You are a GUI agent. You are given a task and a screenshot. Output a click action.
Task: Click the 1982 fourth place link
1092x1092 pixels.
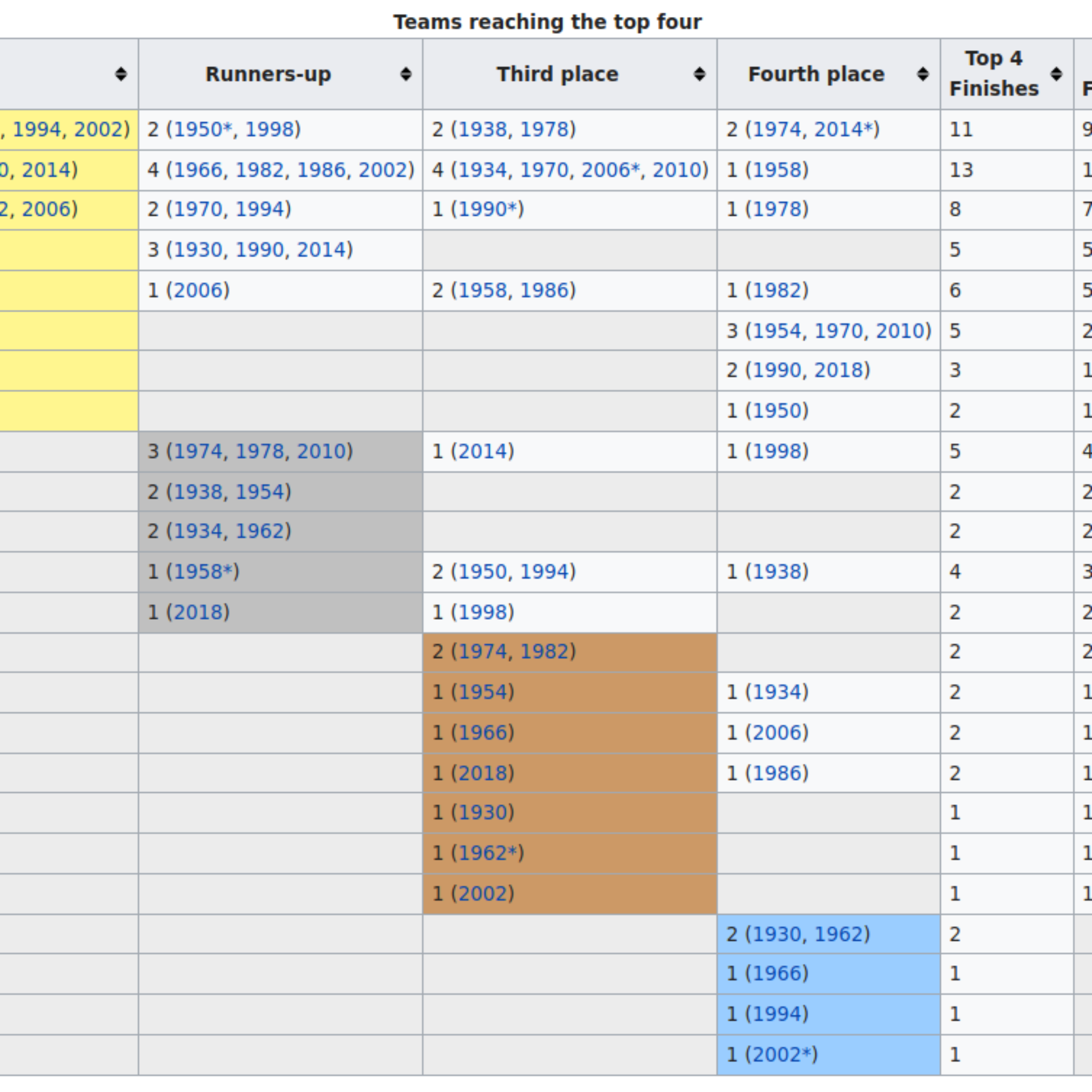(x=777, y=290)
